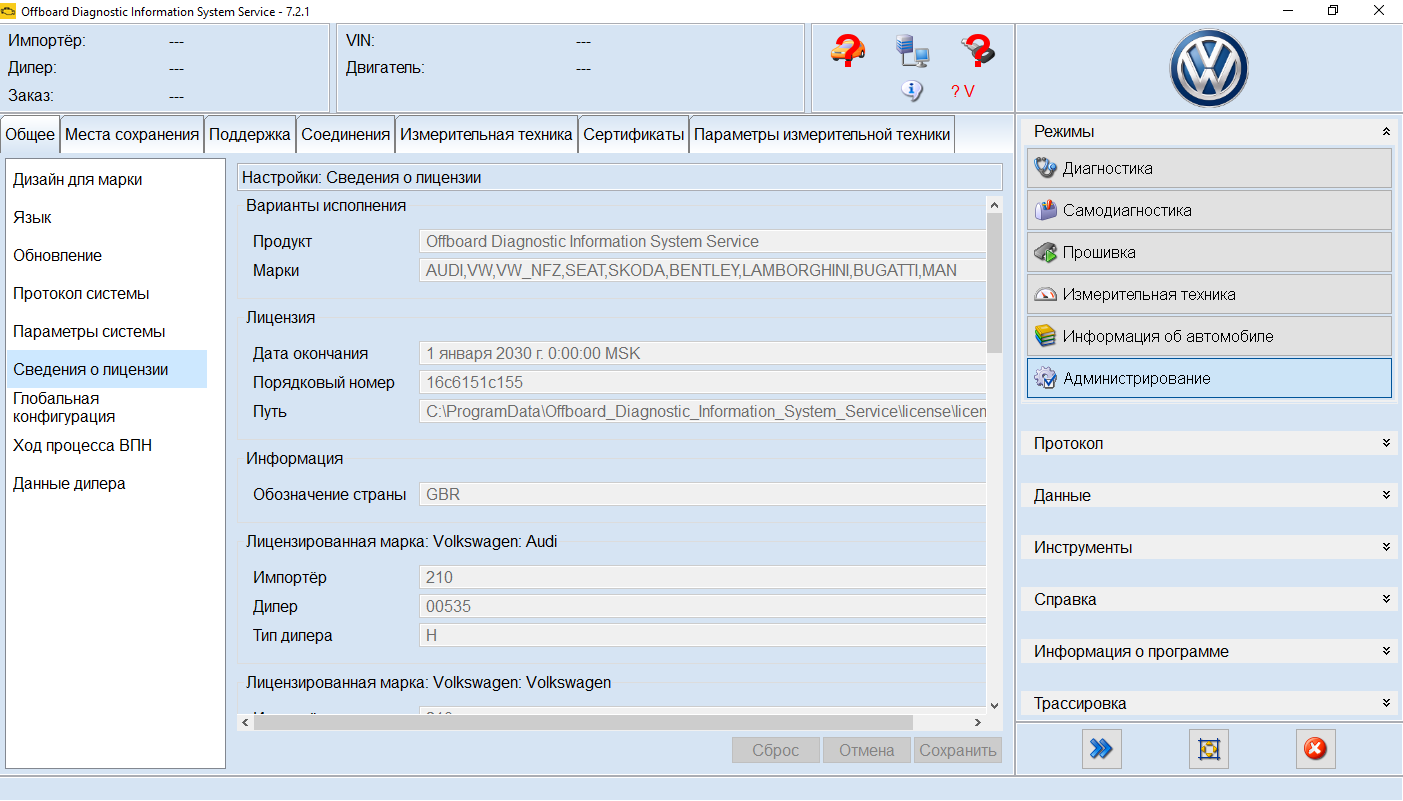
Task: Click the red X exit button
Action: 1315,749
